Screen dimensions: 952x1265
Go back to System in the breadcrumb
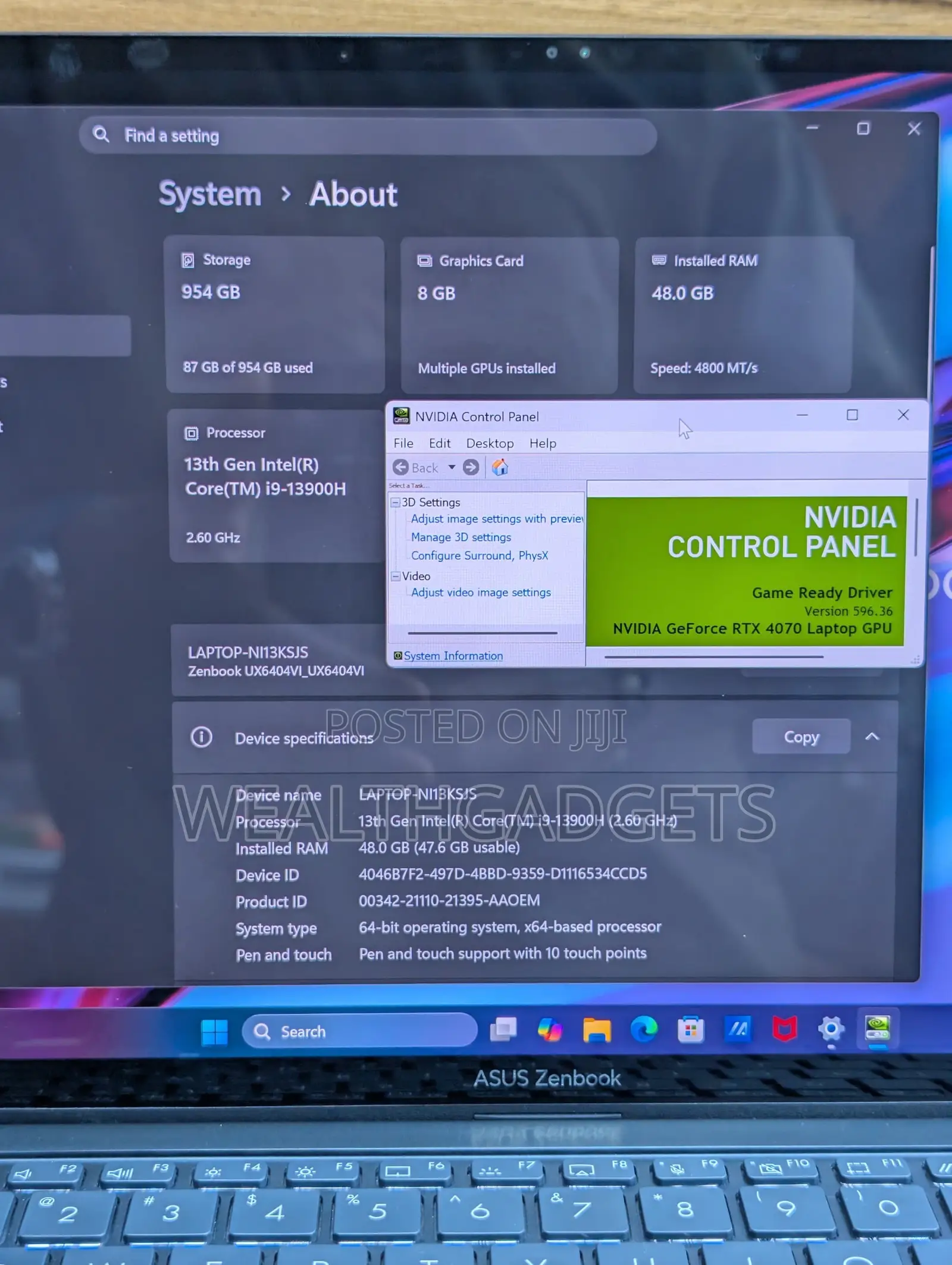(x=210, y=194)
